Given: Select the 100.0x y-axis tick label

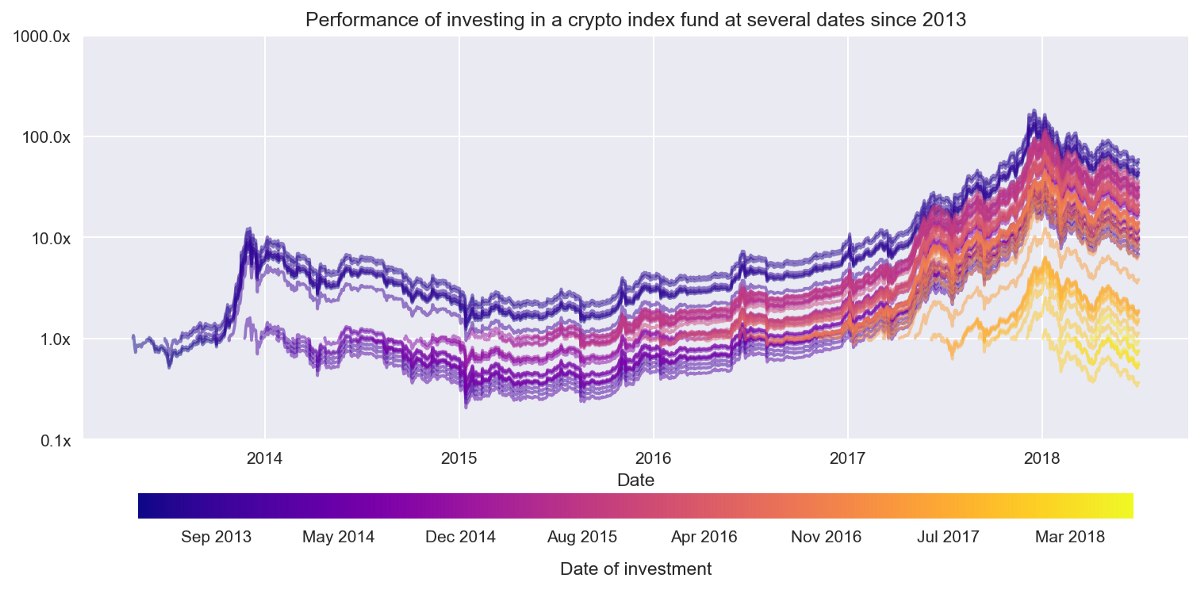Looking at the screenshot, I should point(46,137).
